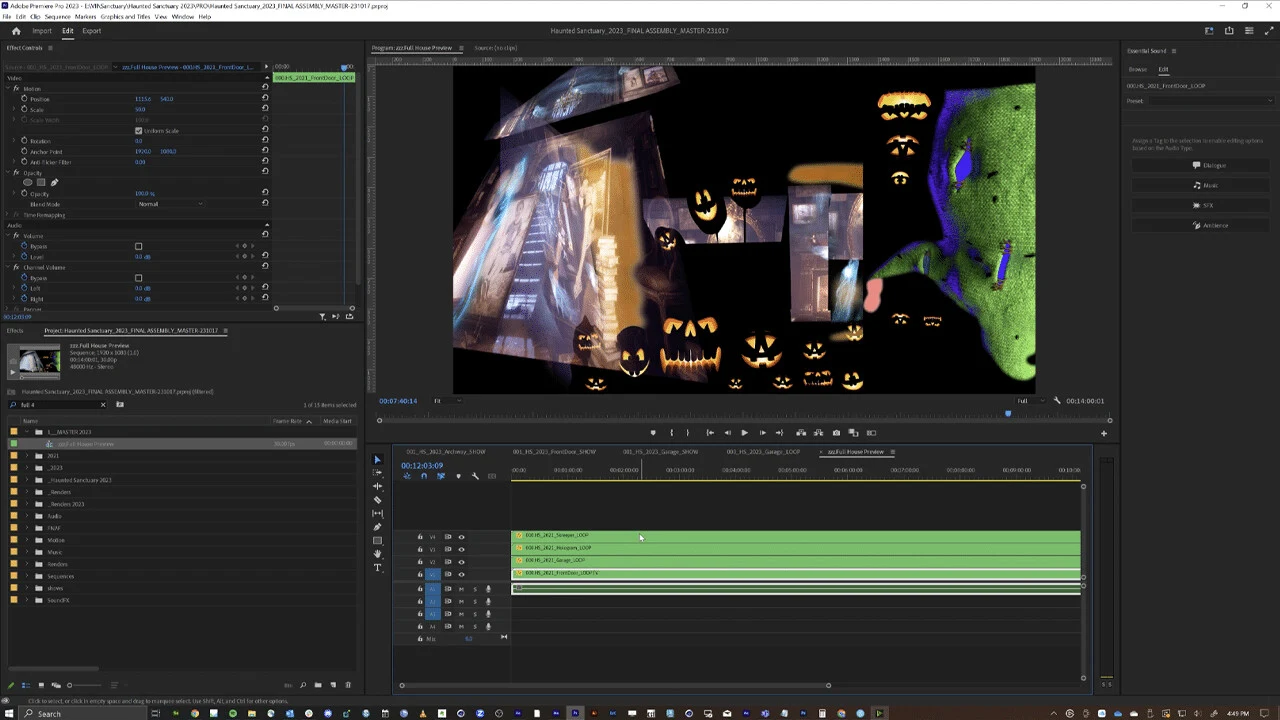
Task: Toggle Snap in Timeline with the magnet icon
Action: point(424,476)
